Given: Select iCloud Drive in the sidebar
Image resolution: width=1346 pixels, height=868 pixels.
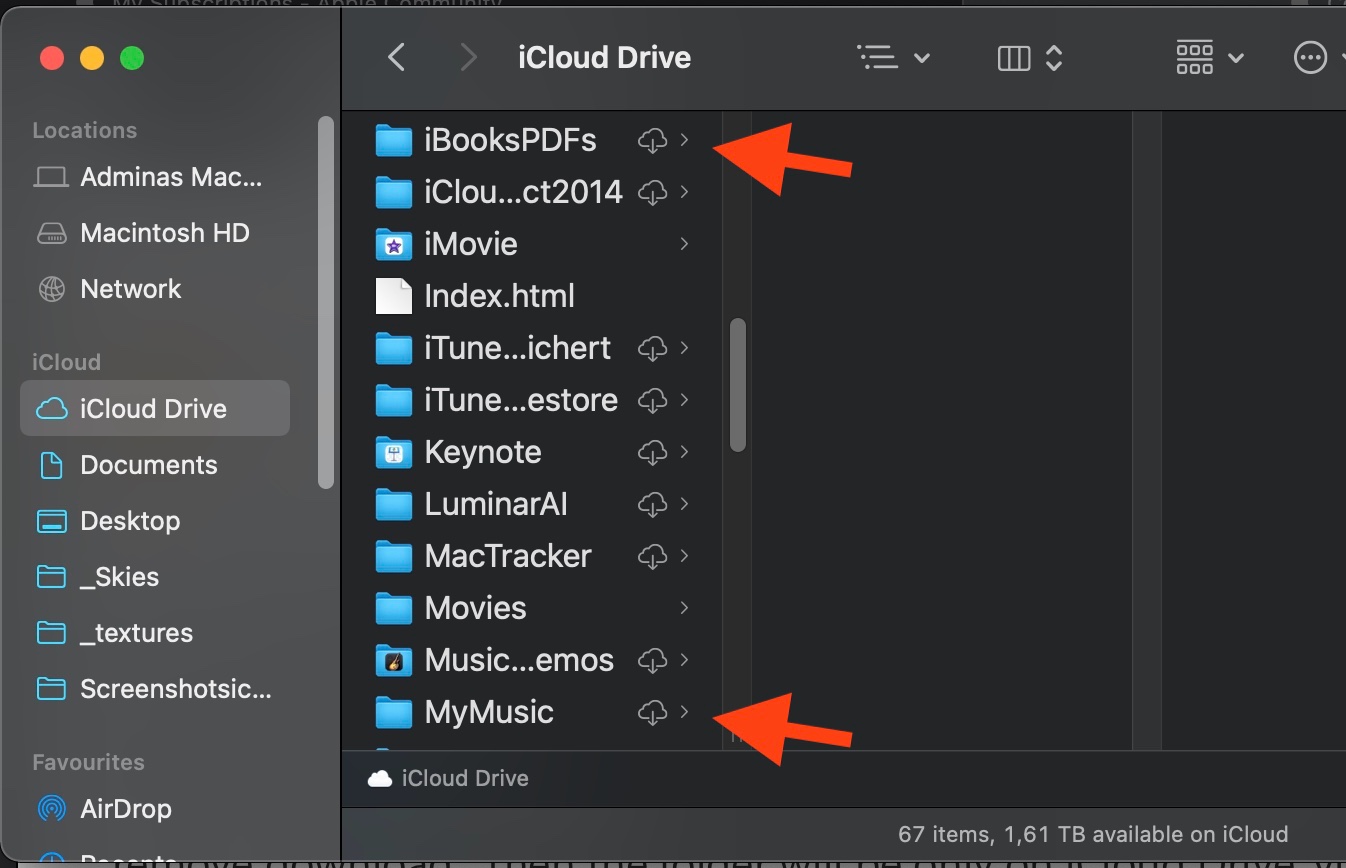Looking at the screenshot, I should tap(155, 408).
